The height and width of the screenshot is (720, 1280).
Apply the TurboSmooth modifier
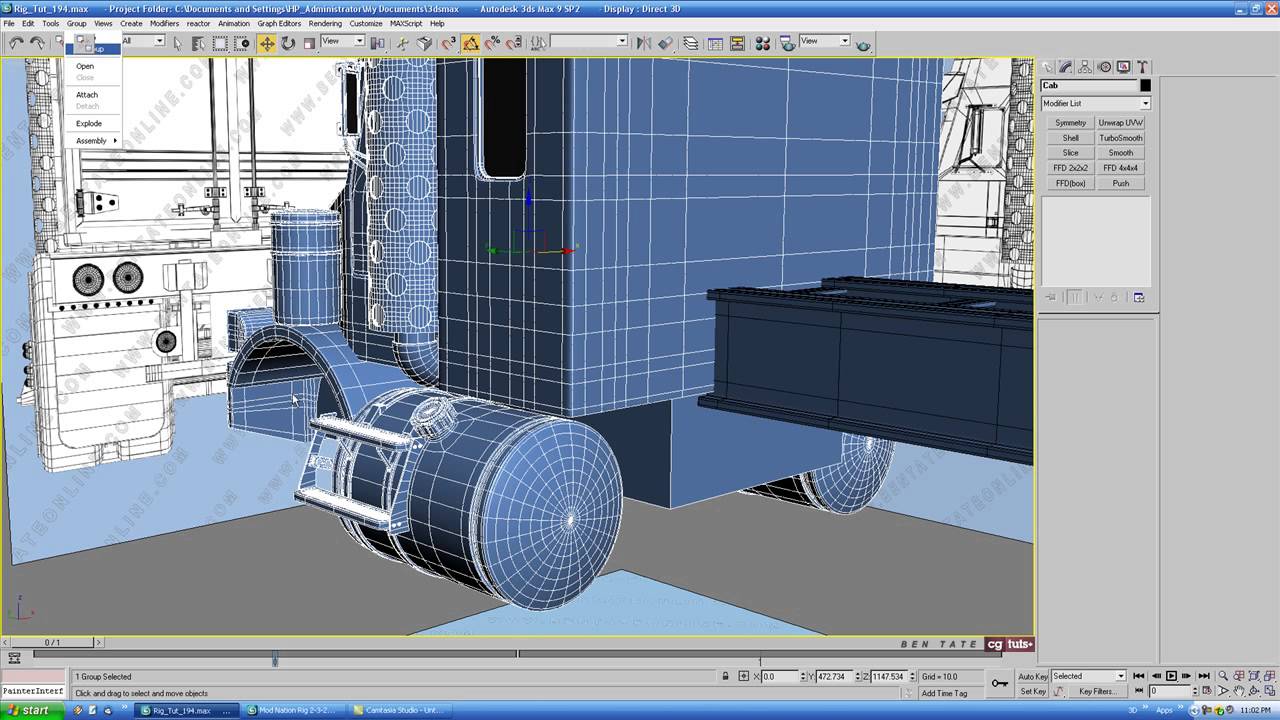tap(1120, 138)
